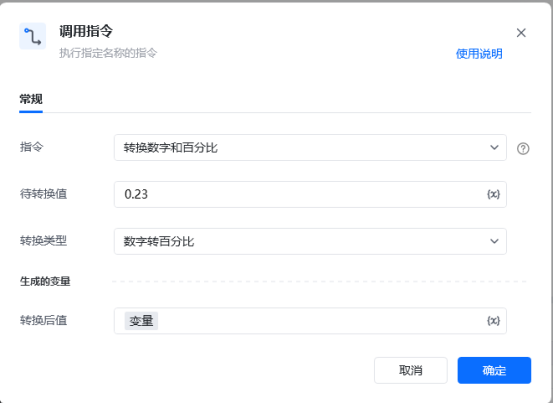Click the 转换后值 output variable field
The width and height of the screenshot is (554, 403).
tap(310, 321)
